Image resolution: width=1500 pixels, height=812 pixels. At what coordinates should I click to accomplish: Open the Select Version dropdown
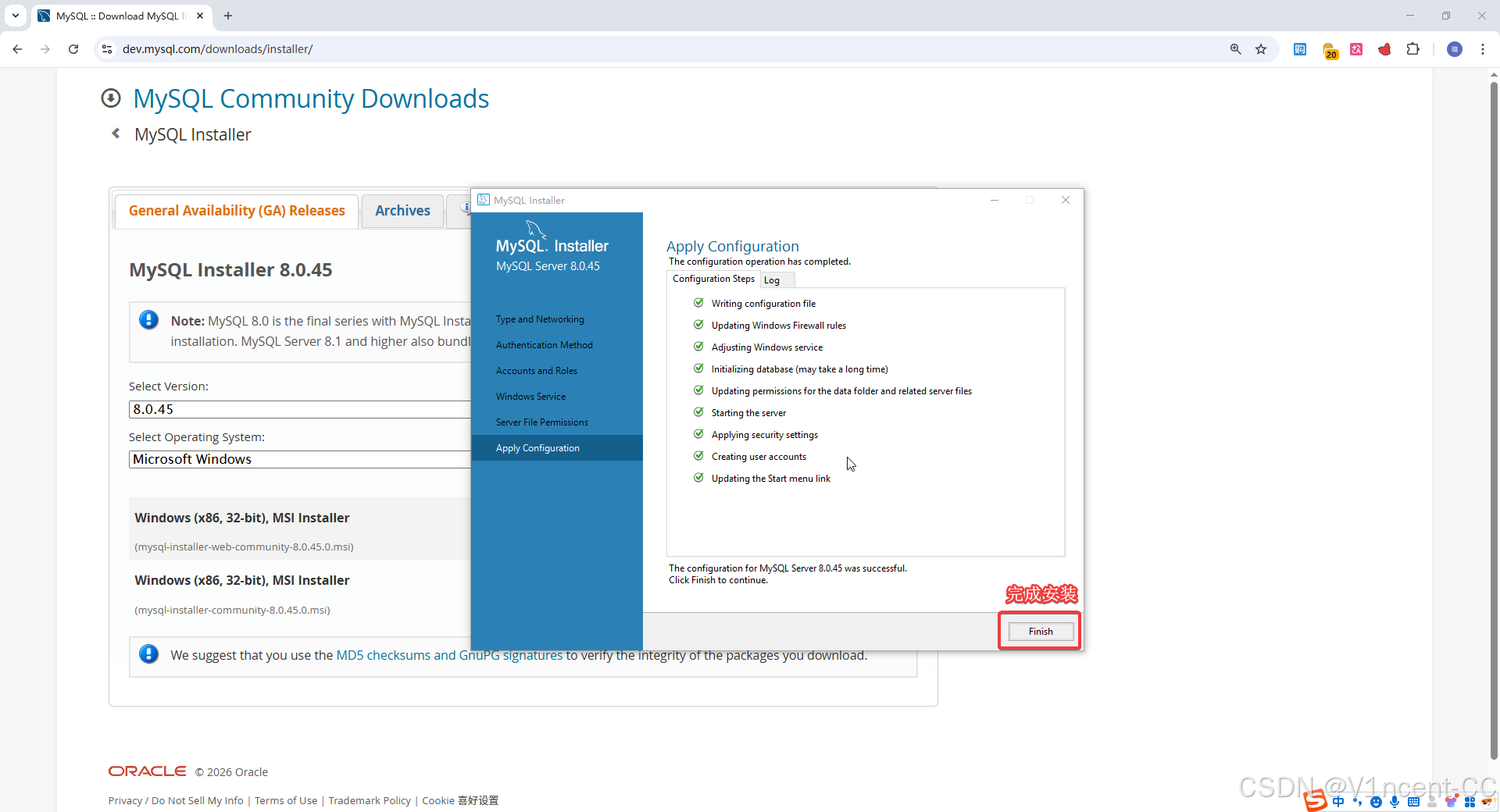click(300, 409)
